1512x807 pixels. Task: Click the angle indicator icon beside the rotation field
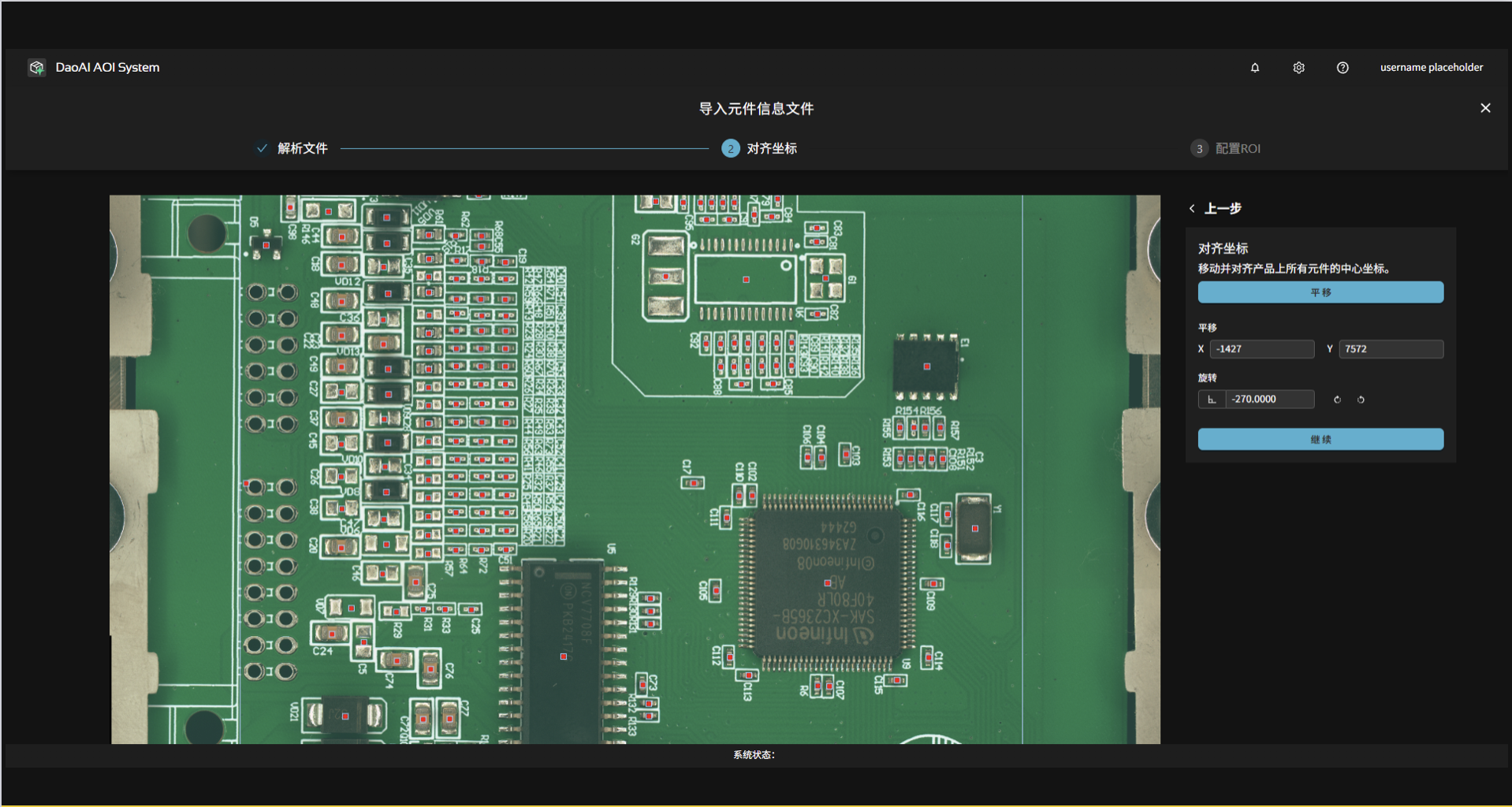1212,400
